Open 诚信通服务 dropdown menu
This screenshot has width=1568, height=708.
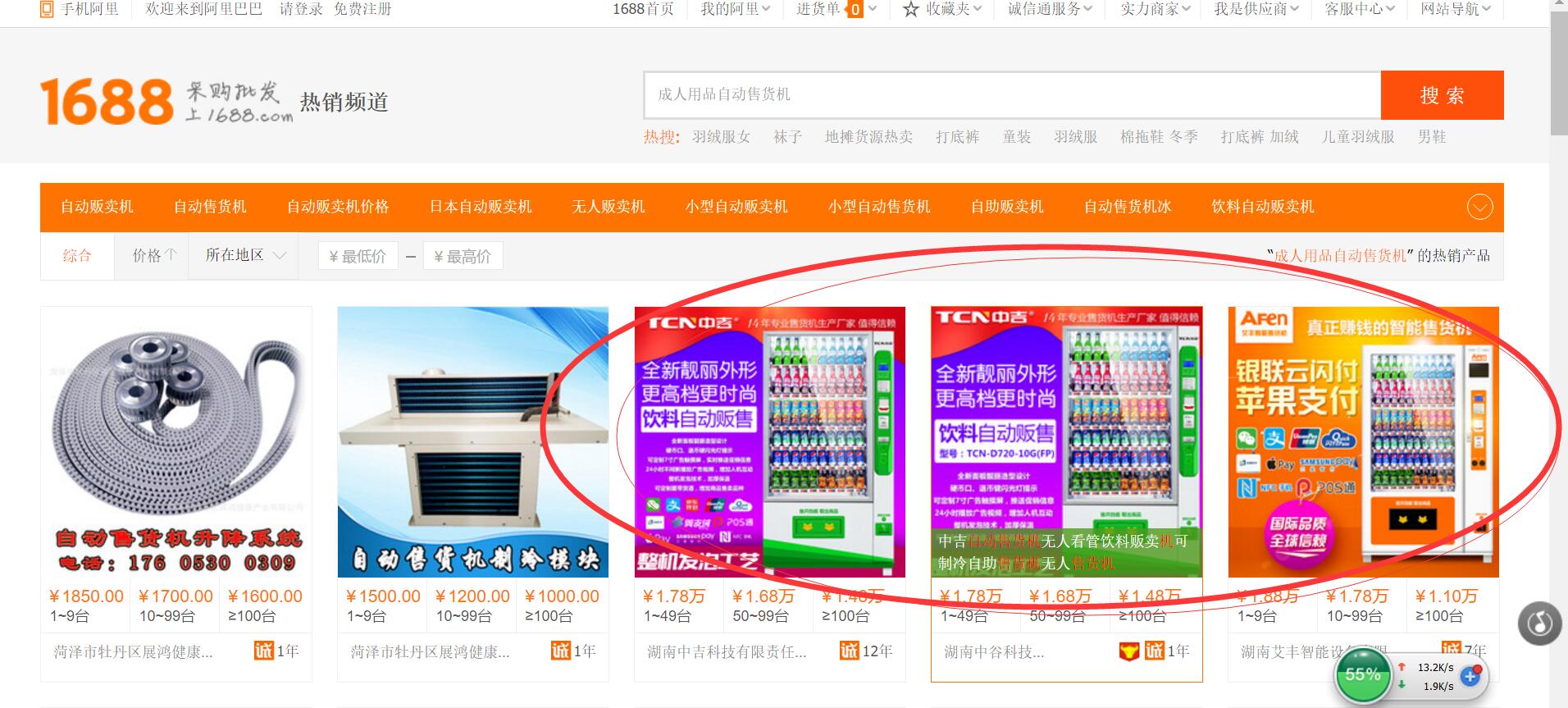(x=1050, y=9)
